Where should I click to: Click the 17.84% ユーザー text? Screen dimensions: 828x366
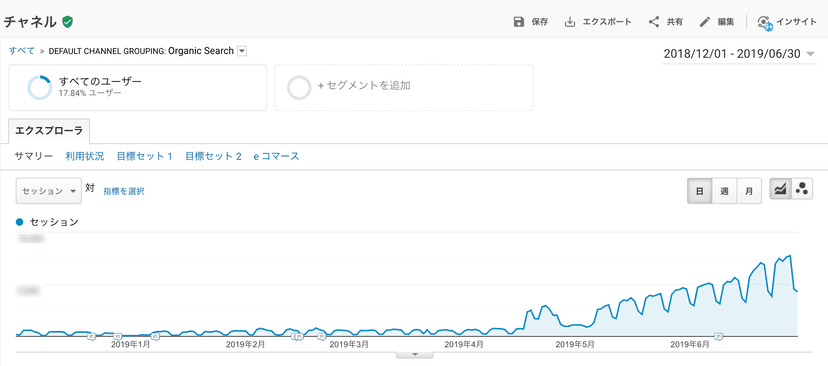click(90, 93)
